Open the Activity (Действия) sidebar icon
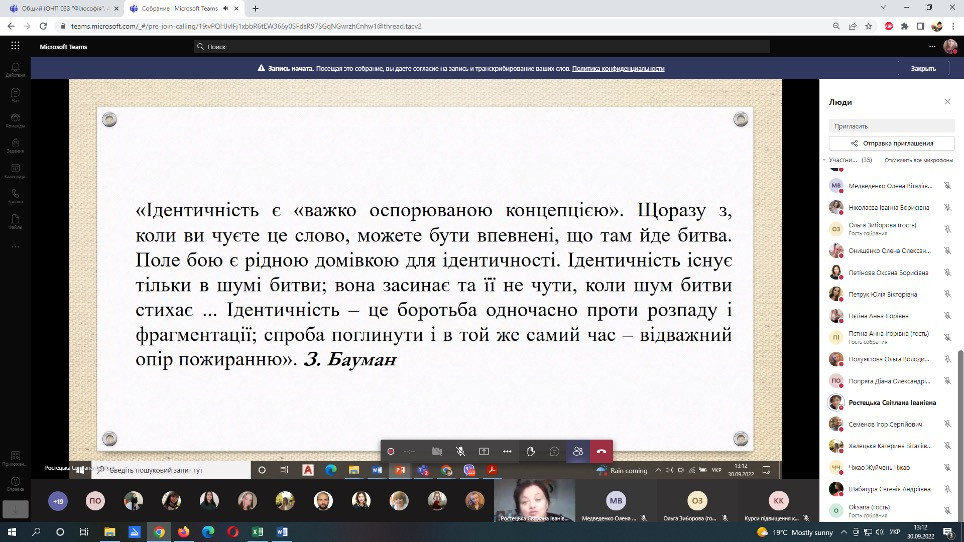This screenshot has height=542, width=964. coord(15,69)
